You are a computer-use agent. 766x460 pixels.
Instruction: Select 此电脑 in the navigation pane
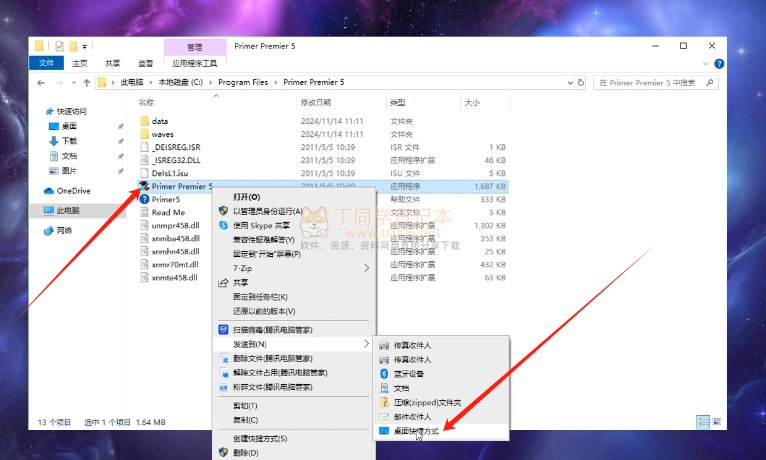pos(68,210)
